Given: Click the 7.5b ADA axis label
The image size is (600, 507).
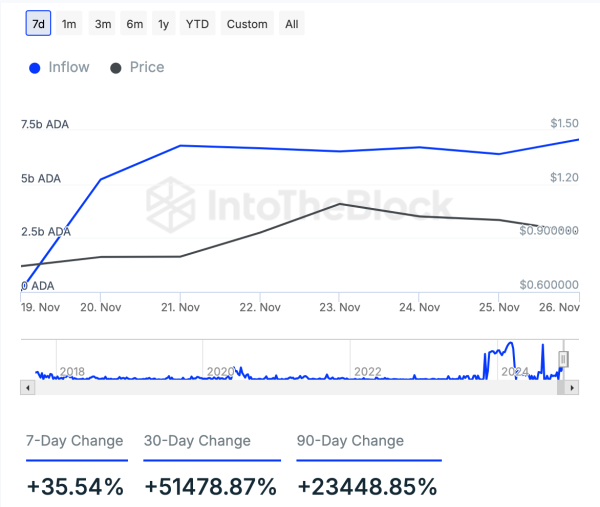Looking at the screenshot, I should point(45,124).
